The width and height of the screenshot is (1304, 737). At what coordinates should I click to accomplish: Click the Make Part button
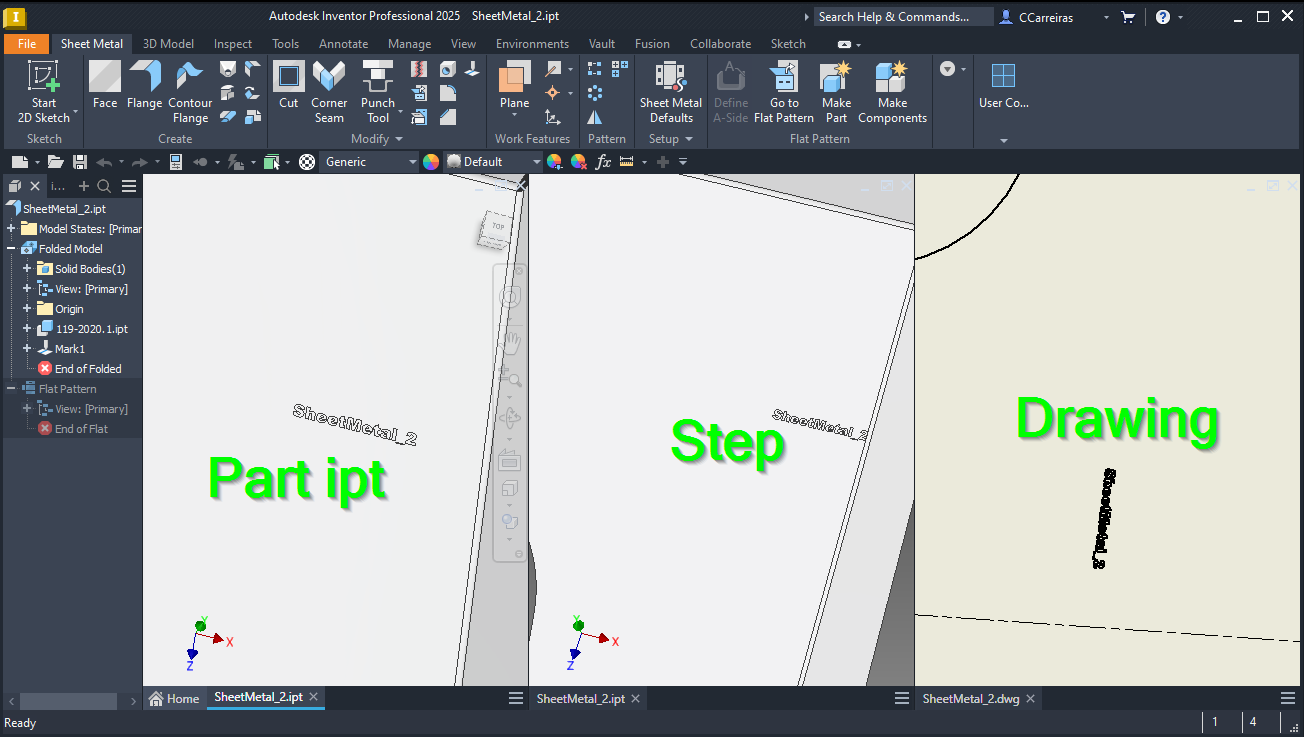click(836, 88)
